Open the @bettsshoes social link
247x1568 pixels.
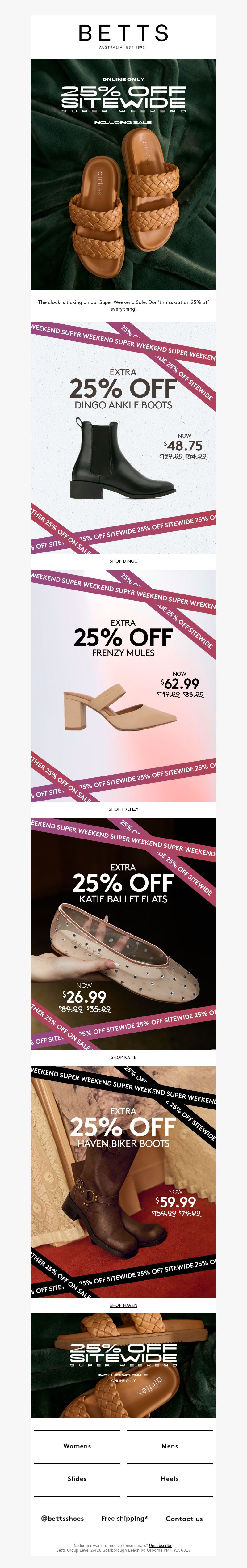click(x=62, y=1519)
